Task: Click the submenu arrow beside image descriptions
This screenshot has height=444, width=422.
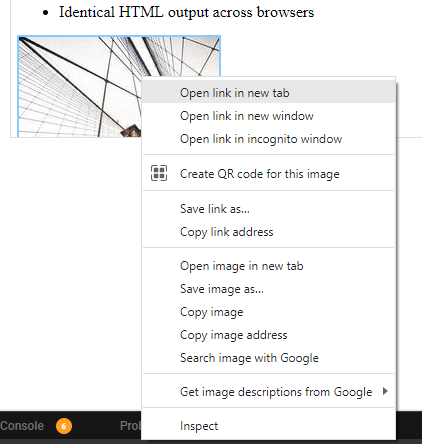Action: coord(385,391)
